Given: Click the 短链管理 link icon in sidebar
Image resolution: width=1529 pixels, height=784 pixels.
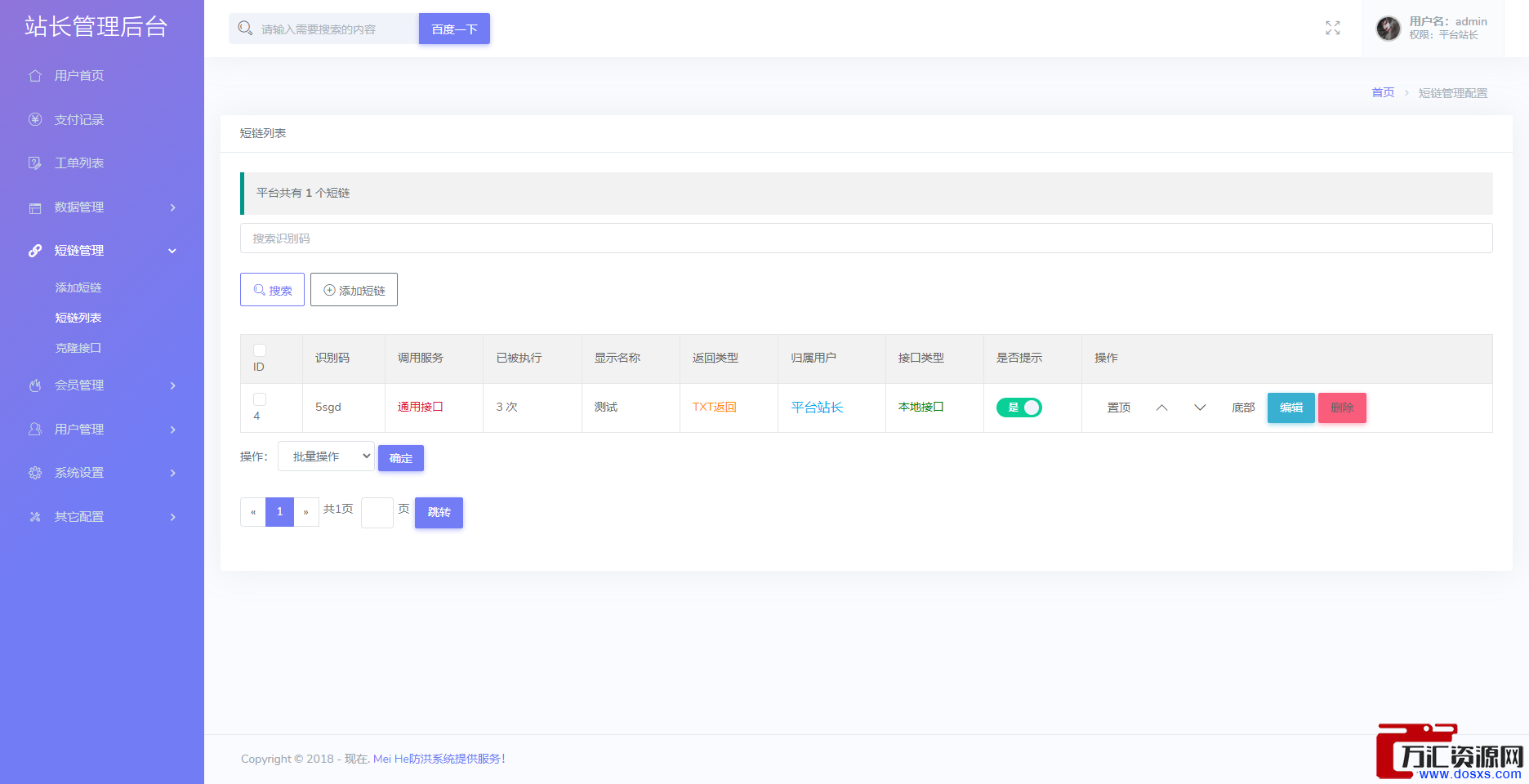Looking at the screenshot, I should [x=35, y=251].
